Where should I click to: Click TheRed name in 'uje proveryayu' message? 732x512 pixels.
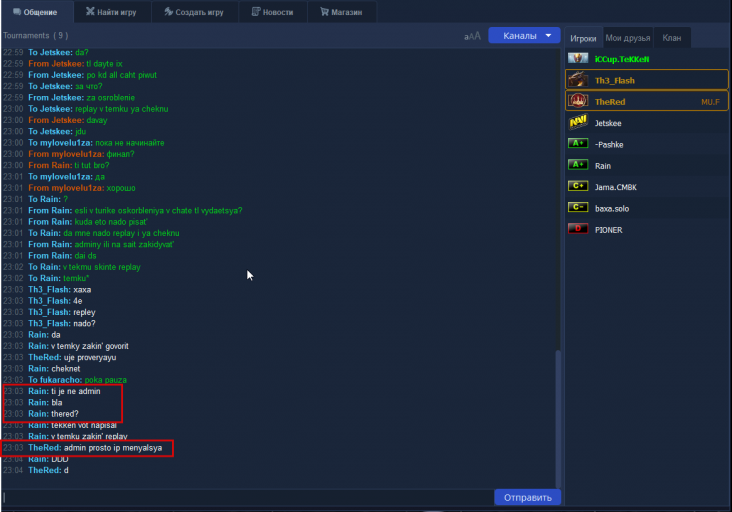45,357
